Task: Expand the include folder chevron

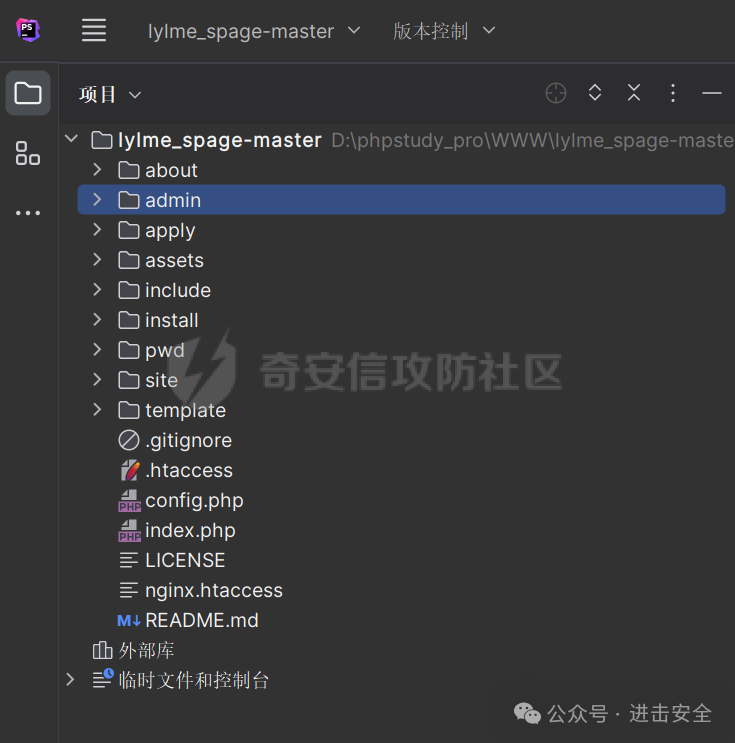Action: [x=97, y=290]
